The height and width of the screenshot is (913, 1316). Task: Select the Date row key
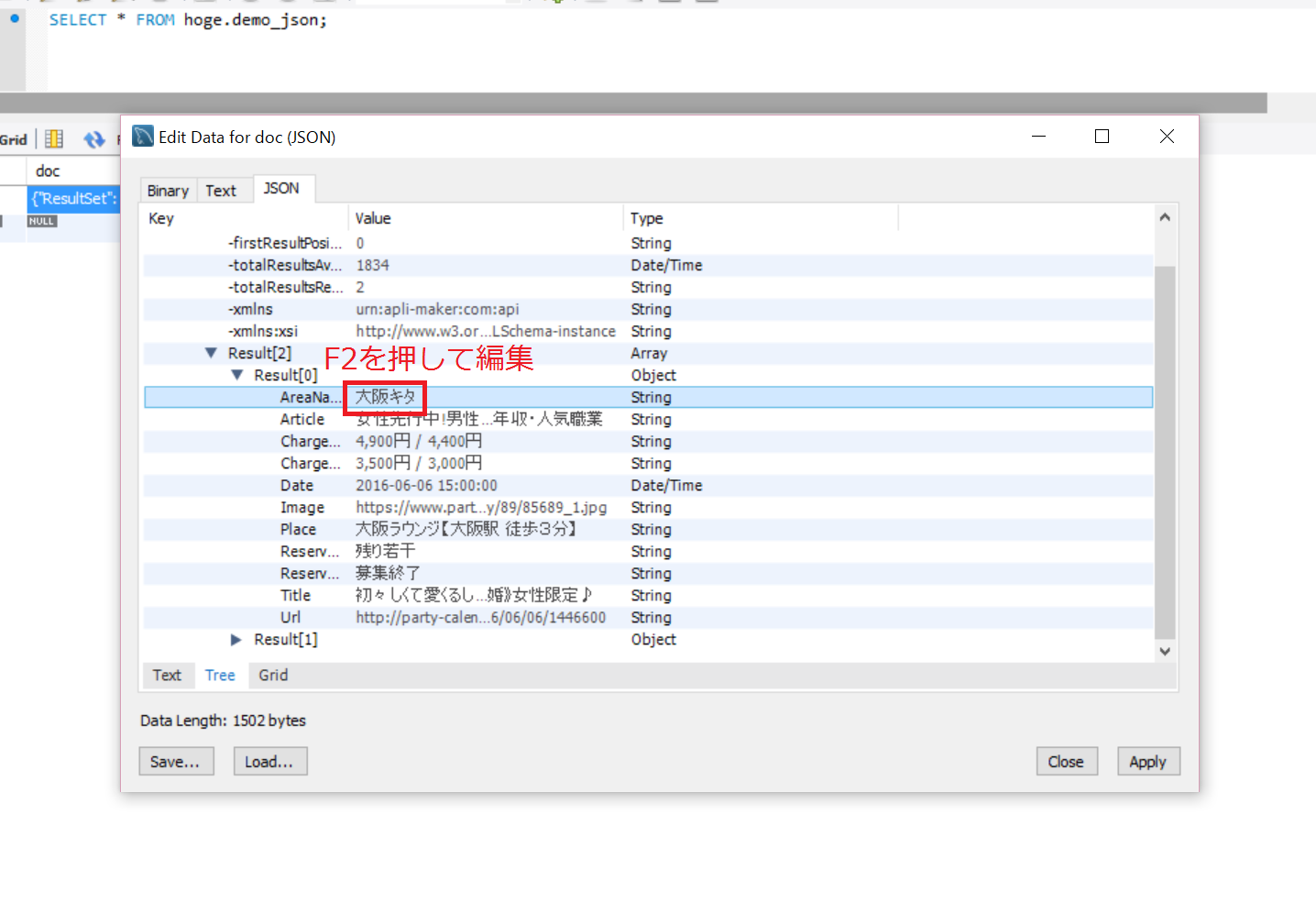pyautogui.click(x=297, y=485)
